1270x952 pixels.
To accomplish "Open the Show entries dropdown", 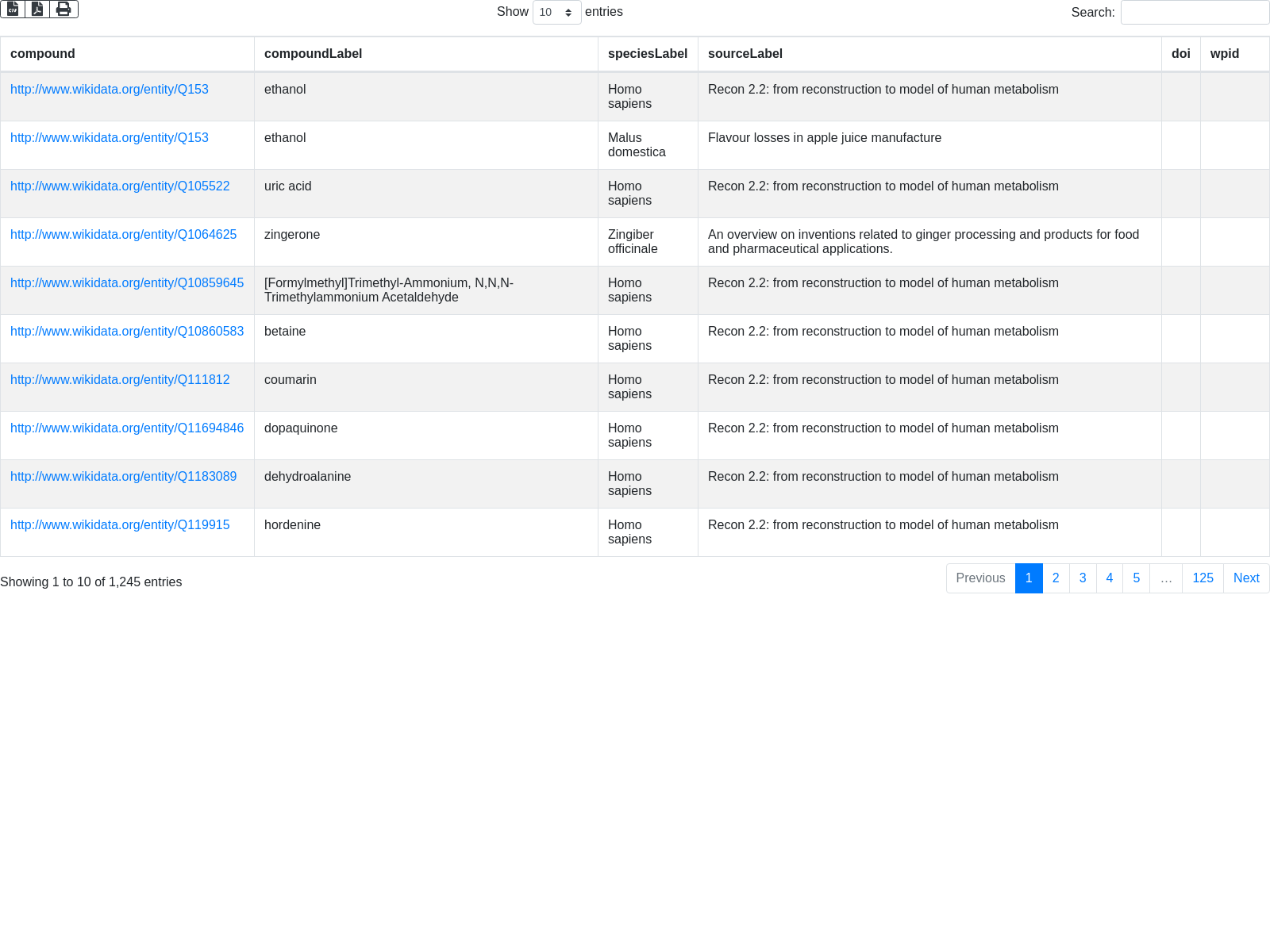I will click(x=556, y=13).
